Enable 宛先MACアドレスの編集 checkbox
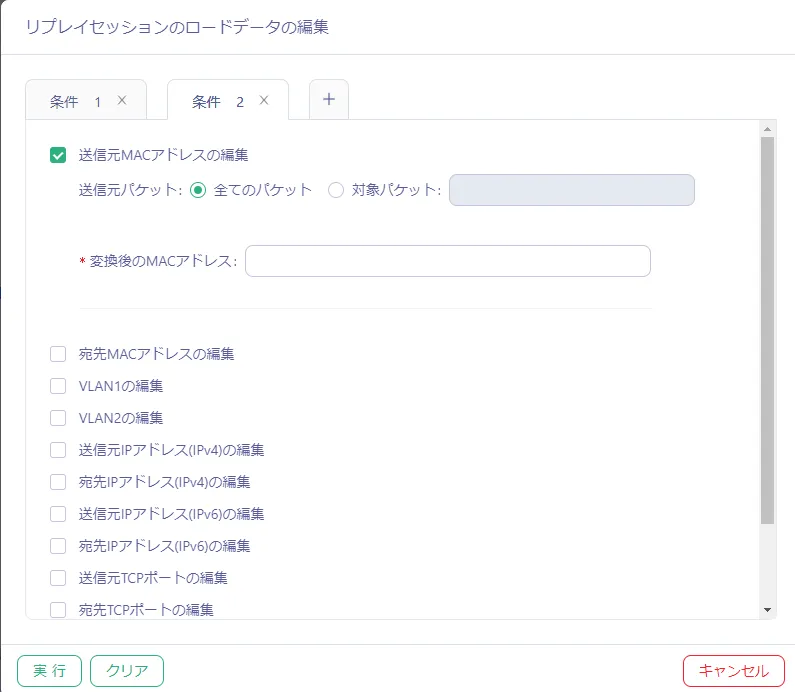Screen dimensions: 795x692 pyautogui.click(x=58, y=354)
